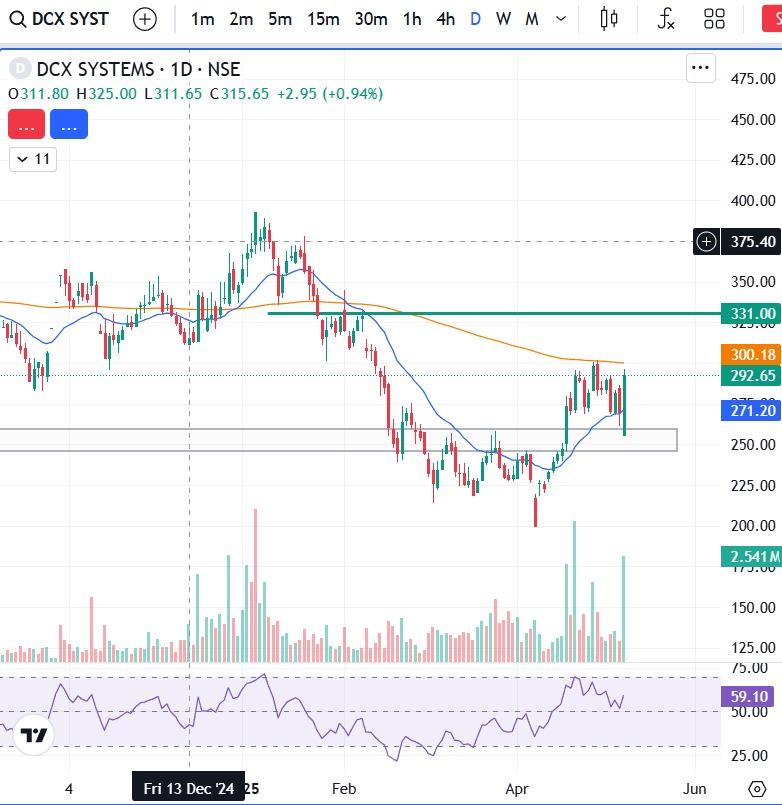Screen dimensions: 782x805
Task: Click the 2.541 M volume label
Action: [752, 557]
